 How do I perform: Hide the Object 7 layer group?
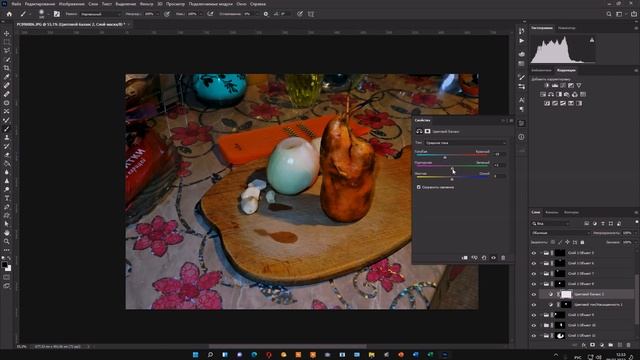[x=533, y=273]
